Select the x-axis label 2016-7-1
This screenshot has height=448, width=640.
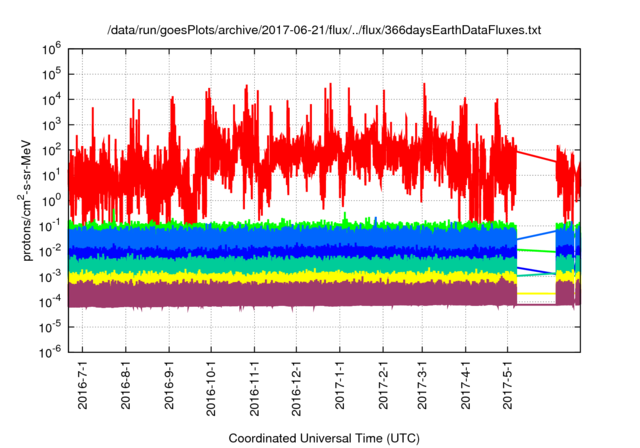pos(82,385)
